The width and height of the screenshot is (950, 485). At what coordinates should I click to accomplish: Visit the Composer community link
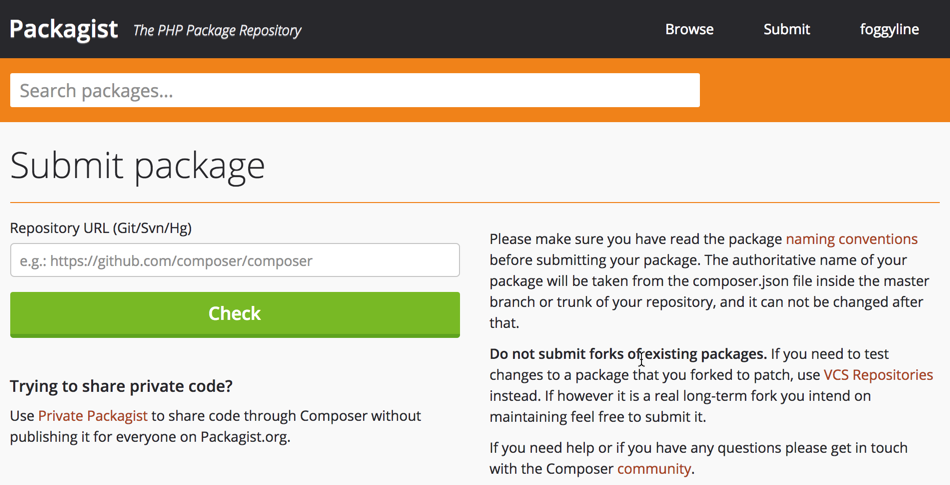coord(654,468)
